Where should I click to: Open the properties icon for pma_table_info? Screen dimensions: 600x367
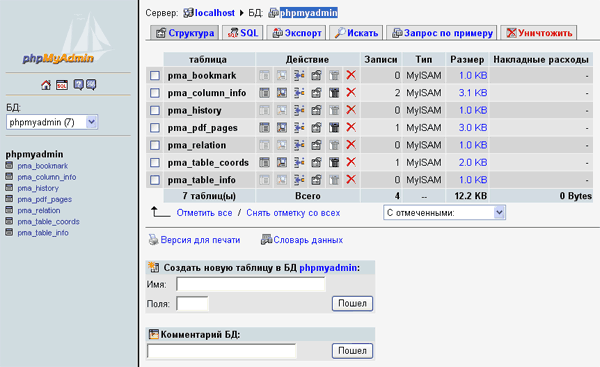coord(316,180)
